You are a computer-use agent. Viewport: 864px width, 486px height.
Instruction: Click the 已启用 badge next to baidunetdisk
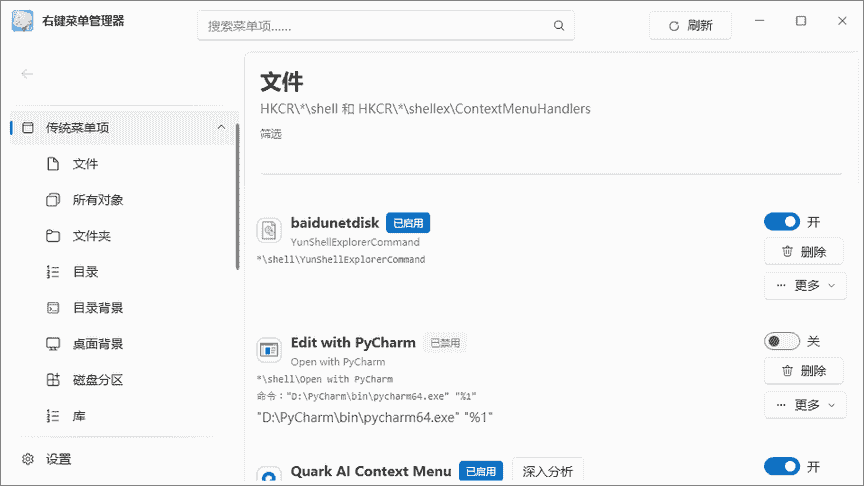pyautogui.click(x=408, y=223)
